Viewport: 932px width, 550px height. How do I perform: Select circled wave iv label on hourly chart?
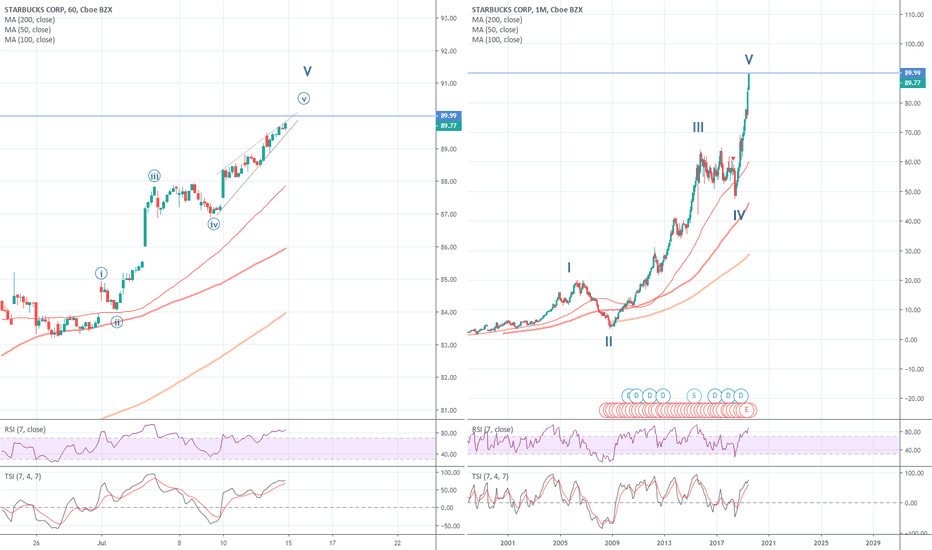click(x=213, y=224)
